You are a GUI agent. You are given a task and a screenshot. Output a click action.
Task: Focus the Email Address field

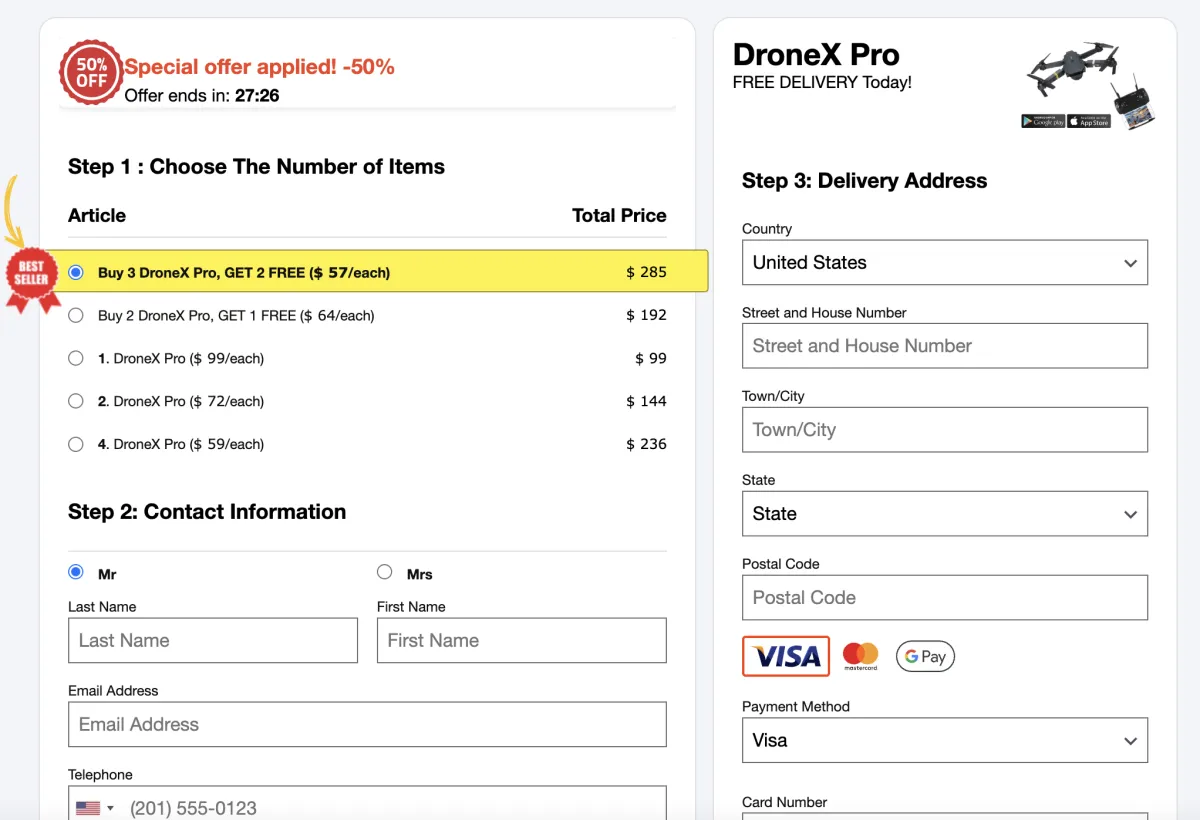pyautogui.click(x=367, y=724)
